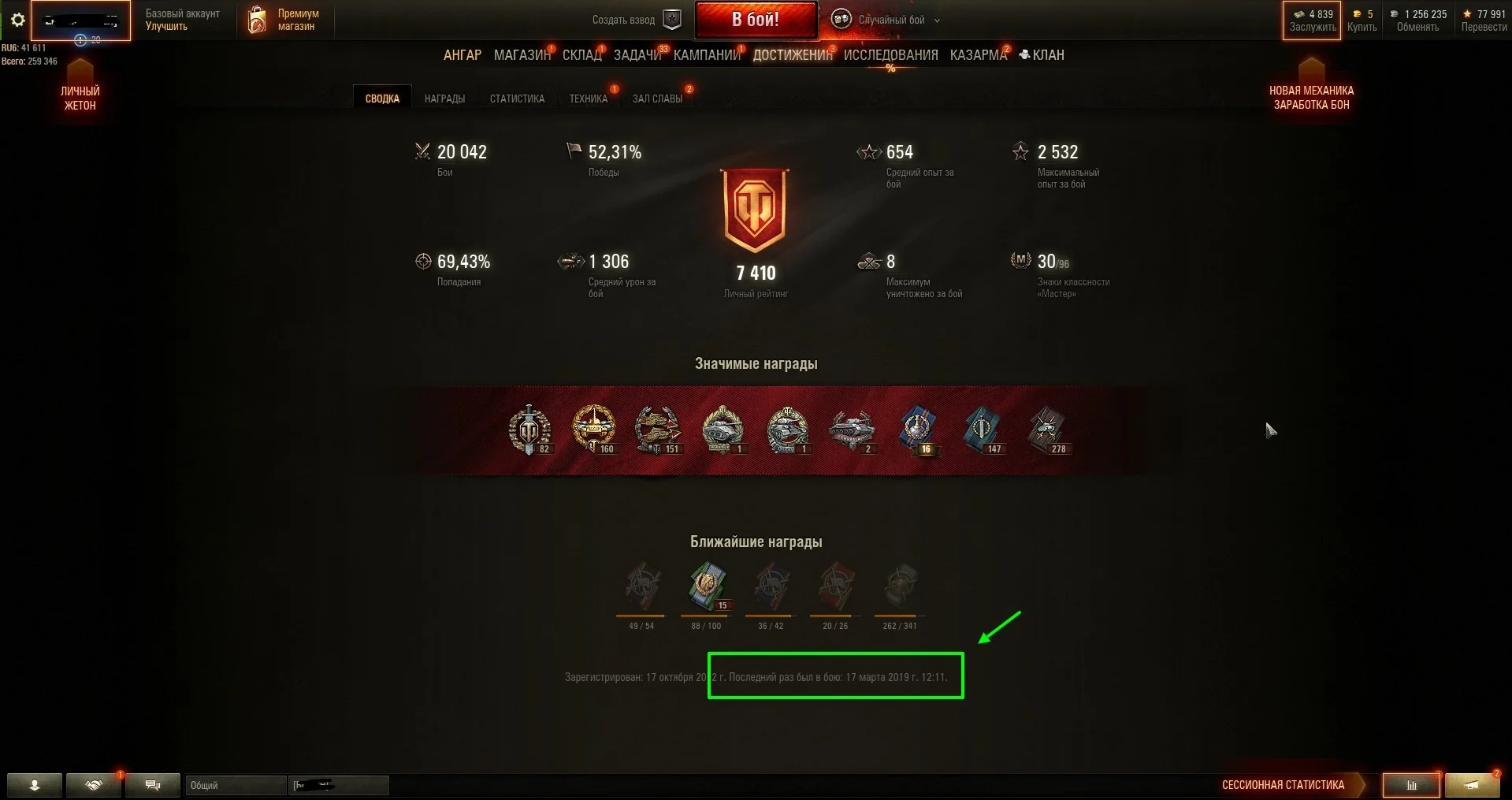The height and width of the screenshot is (800, 1512).
Task: Open settings with the gear icon
Action: point(17,20)
